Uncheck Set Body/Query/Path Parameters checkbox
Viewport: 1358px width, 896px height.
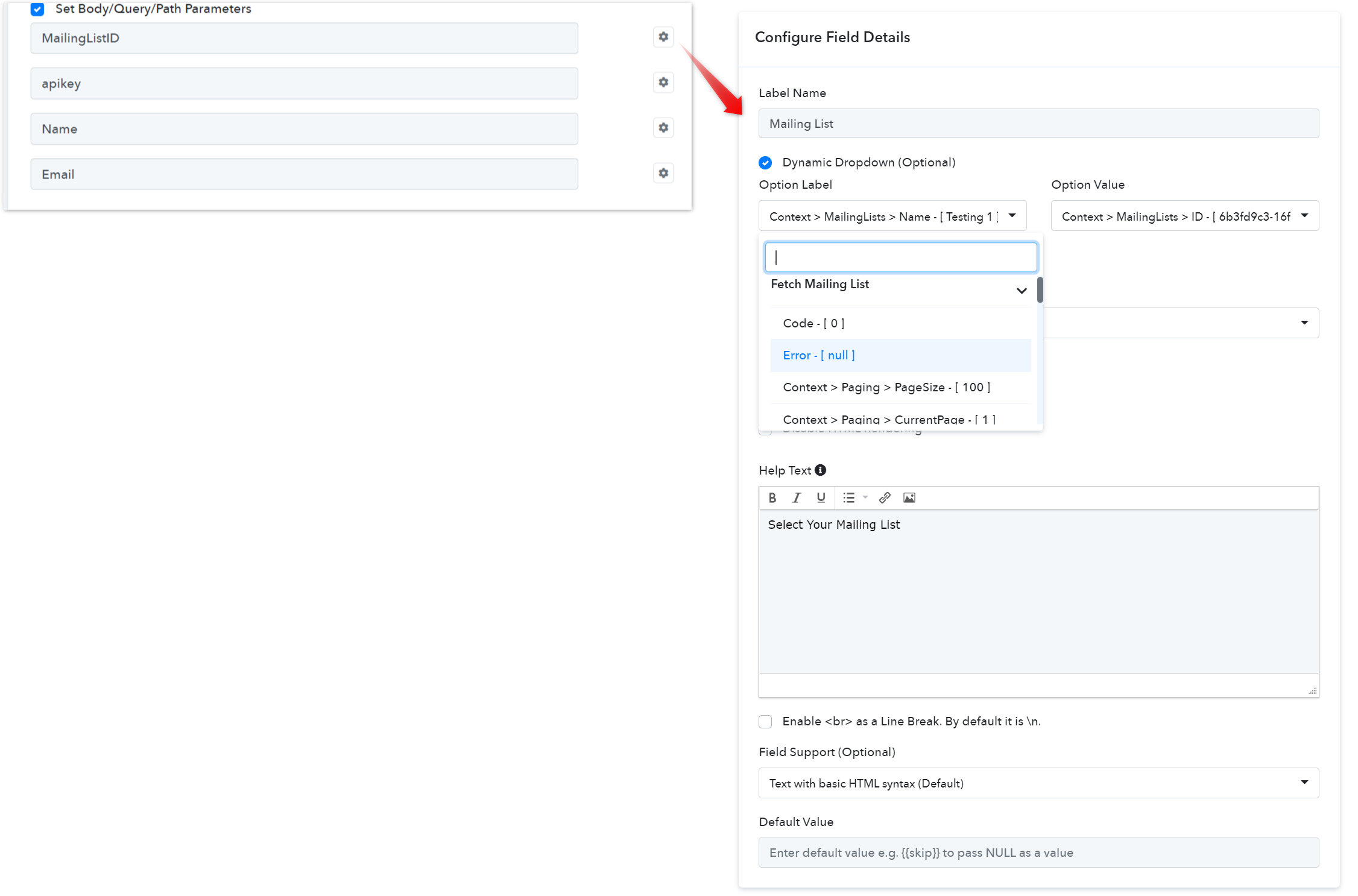tap(37, 9)
